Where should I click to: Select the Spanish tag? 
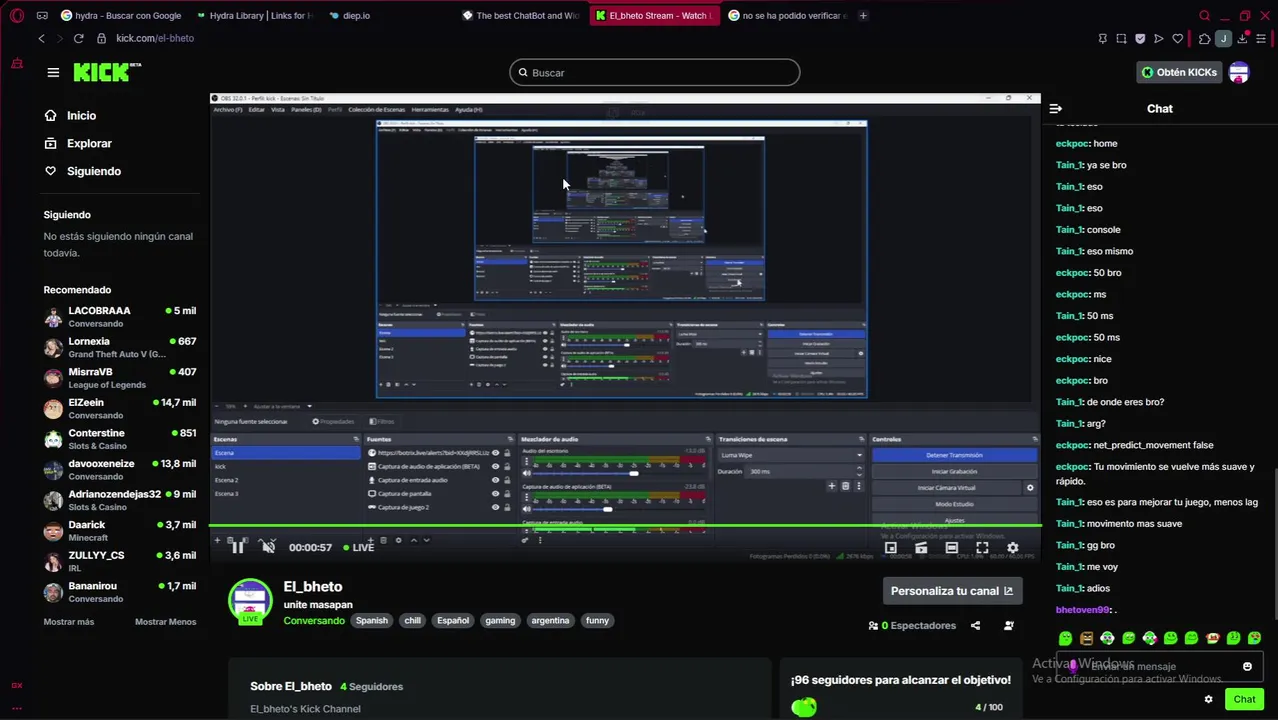pyautogui.click(x=371, y=621)
